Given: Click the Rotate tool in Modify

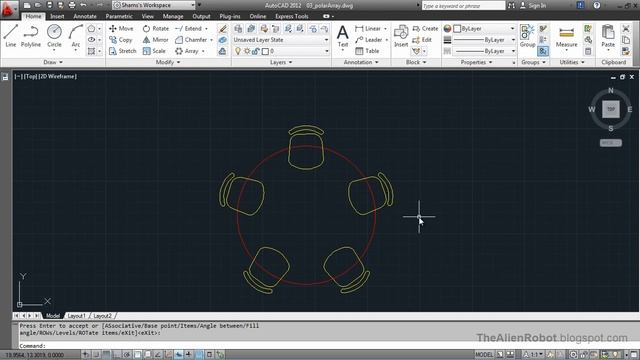Looking at the screenshot, I should click(x=156, y=29).
